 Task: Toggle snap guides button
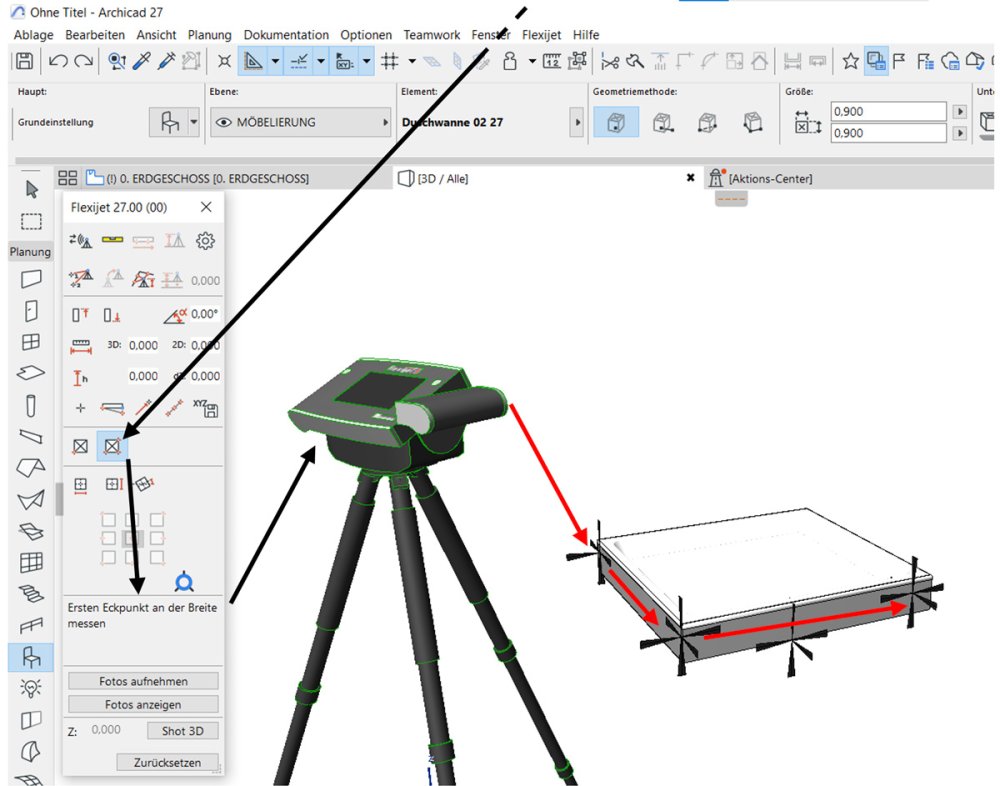[x=298, y=61]
